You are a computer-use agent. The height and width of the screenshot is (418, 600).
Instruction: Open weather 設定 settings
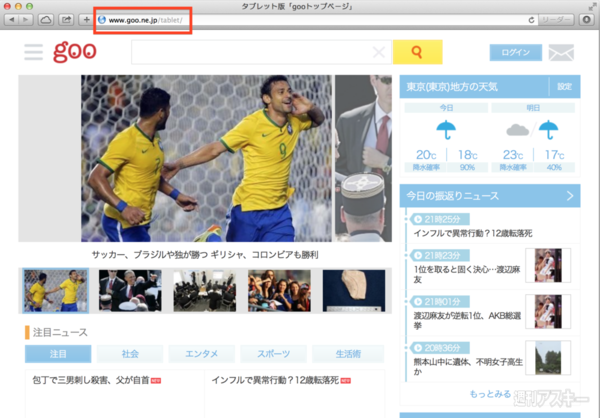click(x=564, y=87)
